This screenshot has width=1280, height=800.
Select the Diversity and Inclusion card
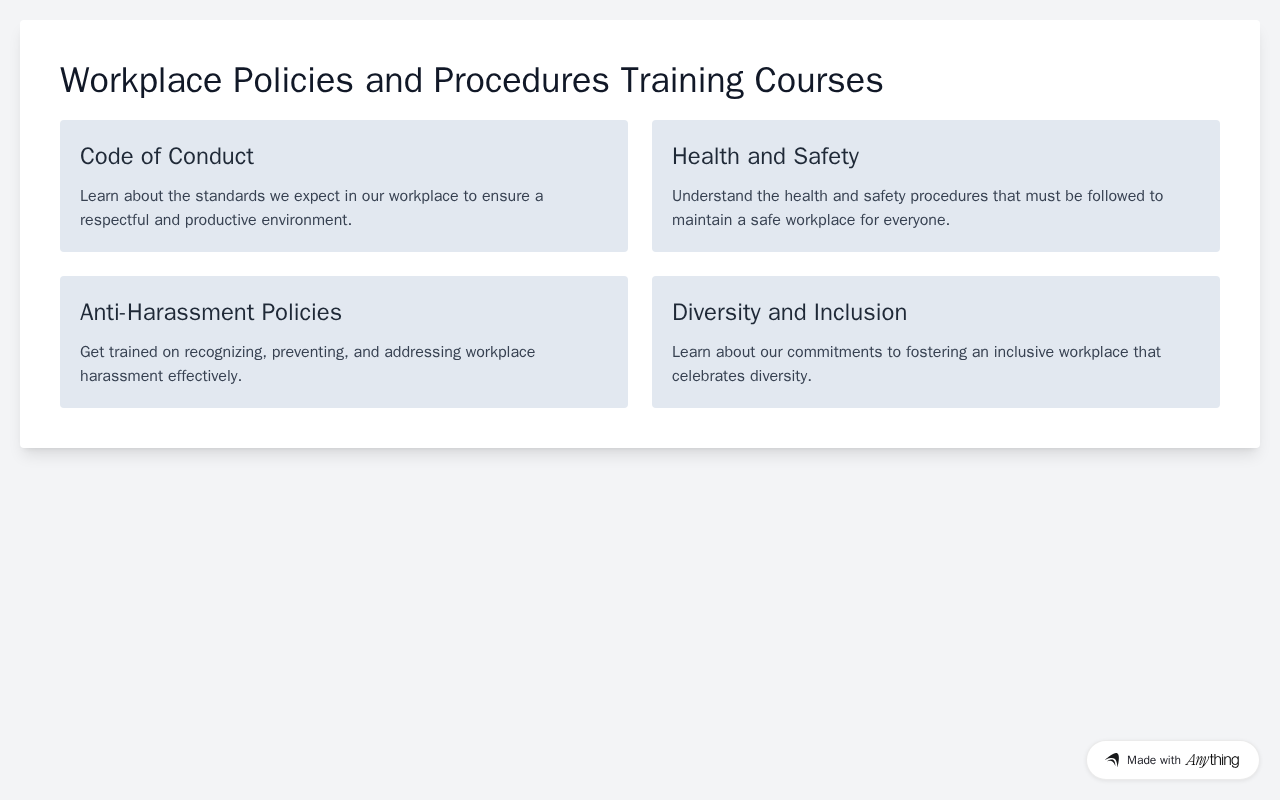936,342
